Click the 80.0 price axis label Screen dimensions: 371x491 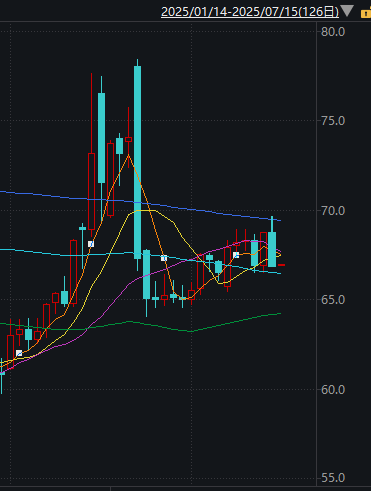(333, 32)
